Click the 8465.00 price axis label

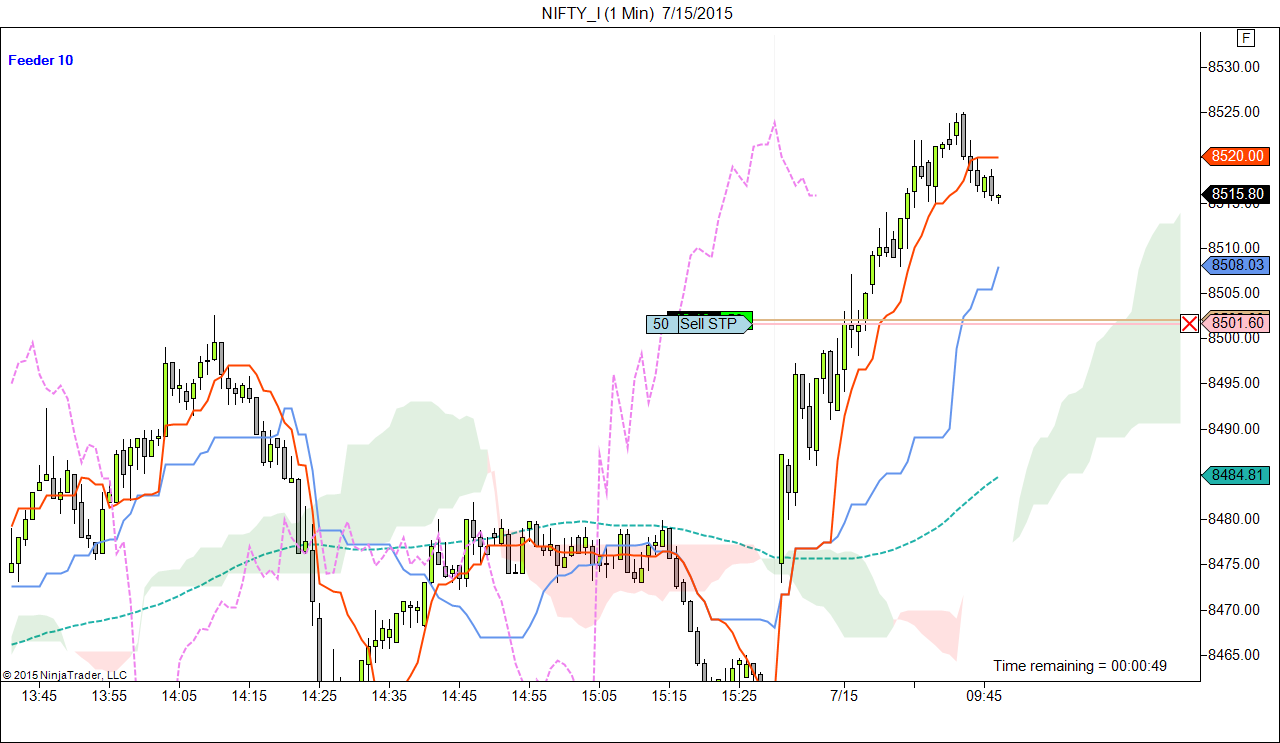pos(1232,655)
